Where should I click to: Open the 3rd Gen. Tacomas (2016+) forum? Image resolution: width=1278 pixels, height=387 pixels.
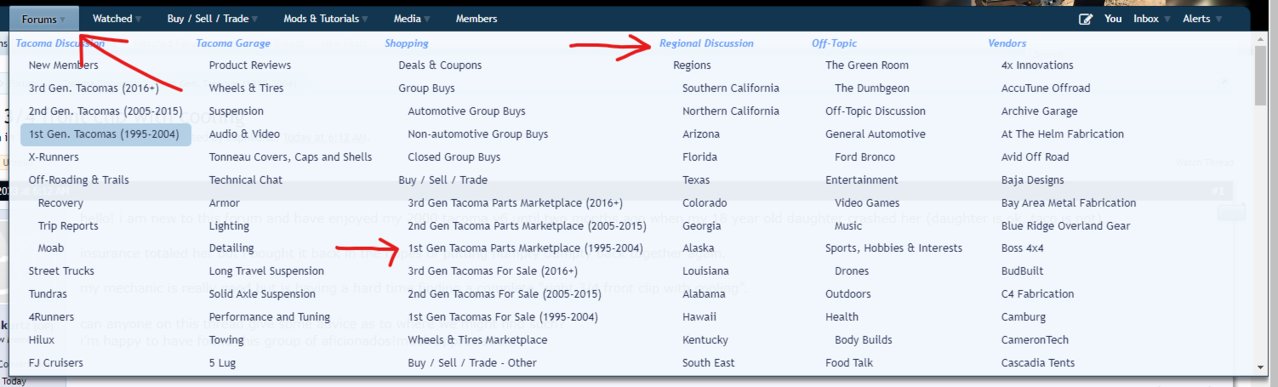(91, 88)
